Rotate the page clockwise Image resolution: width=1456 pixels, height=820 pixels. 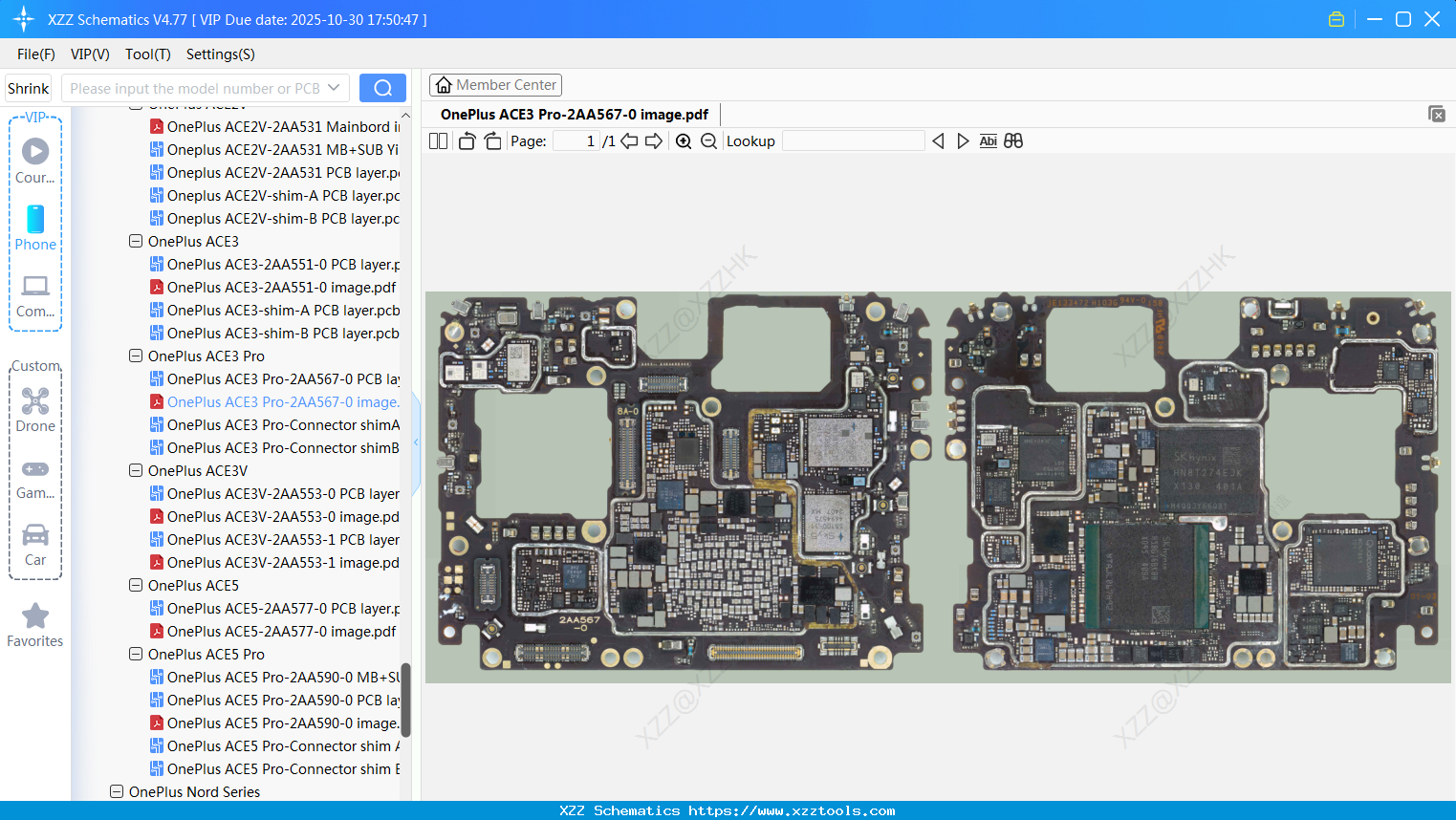click(x=492, y=141)
